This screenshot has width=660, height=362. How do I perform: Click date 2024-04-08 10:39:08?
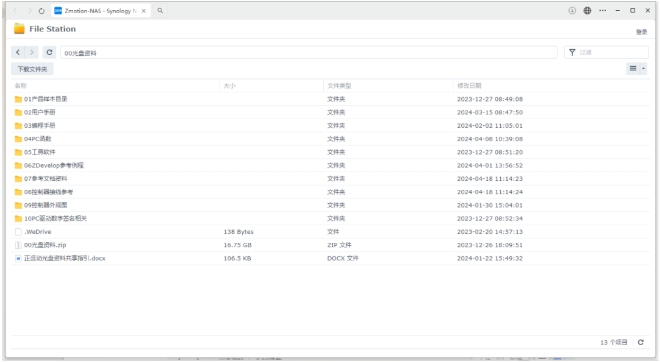point(490,139)
